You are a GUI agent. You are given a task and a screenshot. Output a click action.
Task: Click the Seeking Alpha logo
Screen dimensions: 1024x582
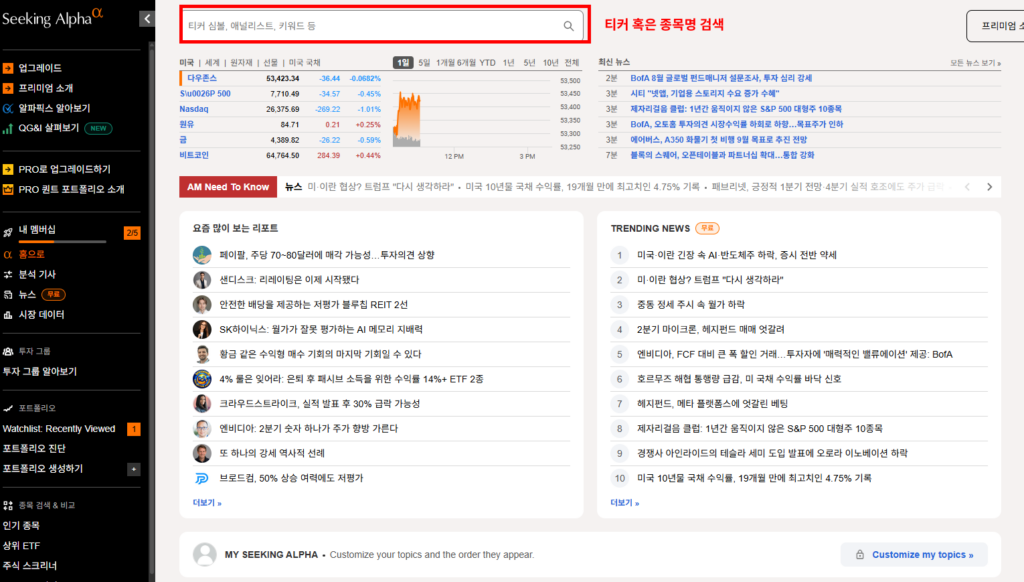[x=52, y=18]
